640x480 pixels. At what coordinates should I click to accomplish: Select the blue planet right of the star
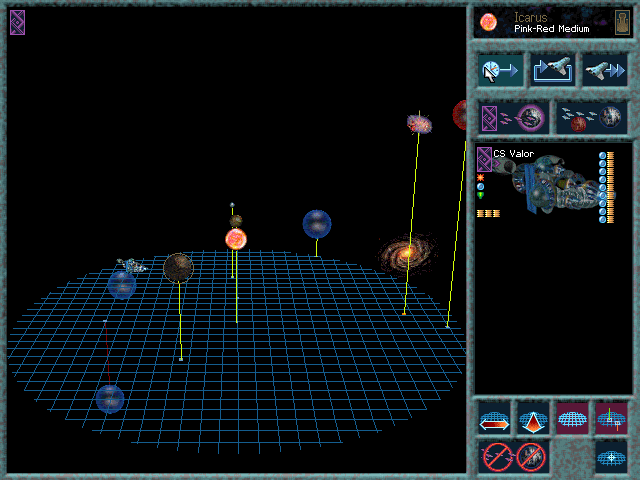(x=317, y=224)
